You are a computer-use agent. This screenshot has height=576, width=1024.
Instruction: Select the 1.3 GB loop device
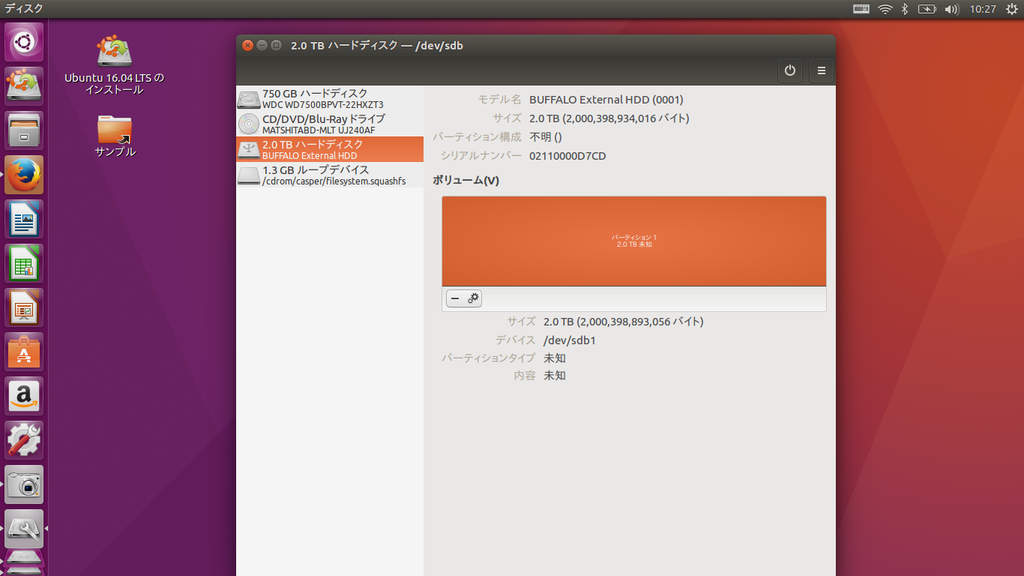(330, 175)
